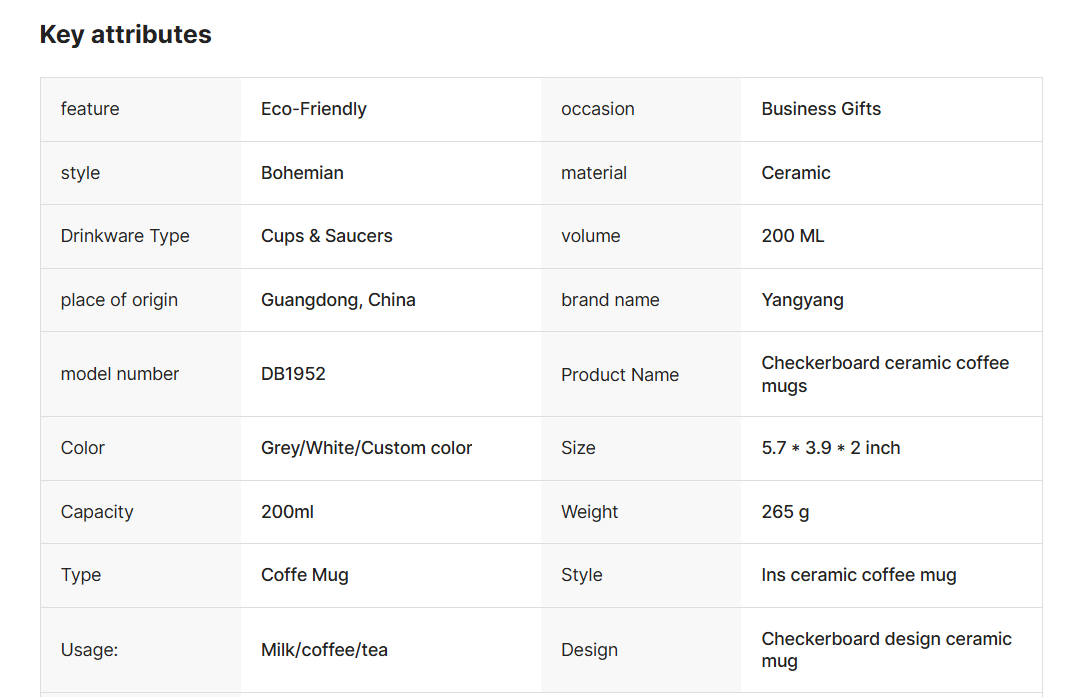Select the 200ml capacity value
The height and width of the screenshot is (697, 1083).
(x=287, y=512)
